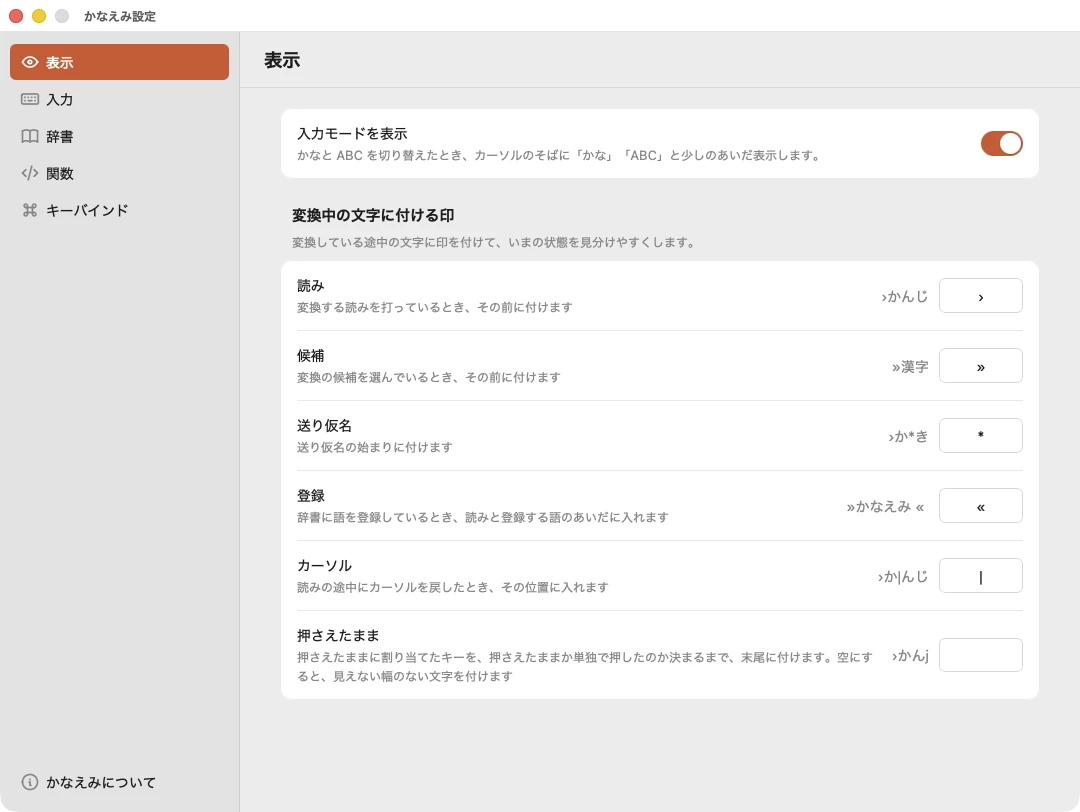Screen dimensions: 1080x812
Task: Close the かなえみ設定 window
Action: [16, 16]
